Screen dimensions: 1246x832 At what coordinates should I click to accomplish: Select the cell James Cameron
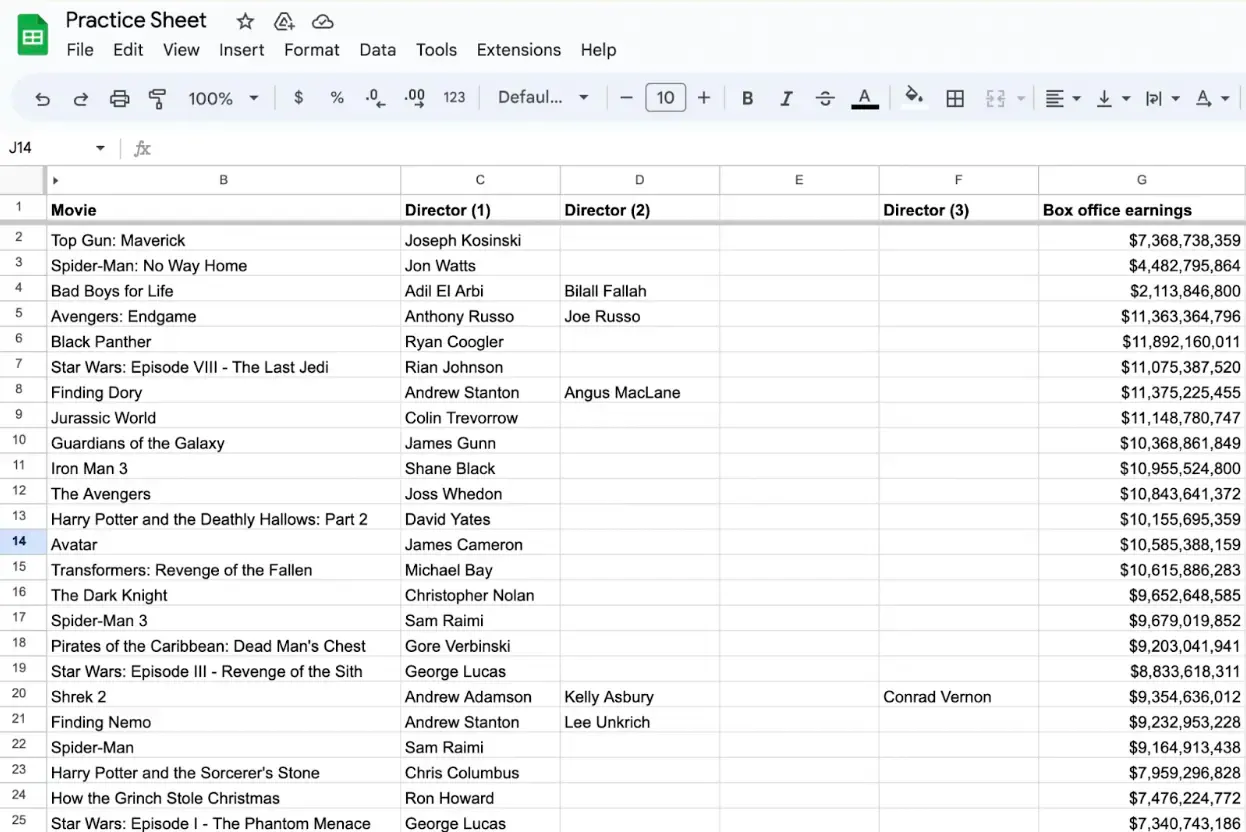[480, 545]
